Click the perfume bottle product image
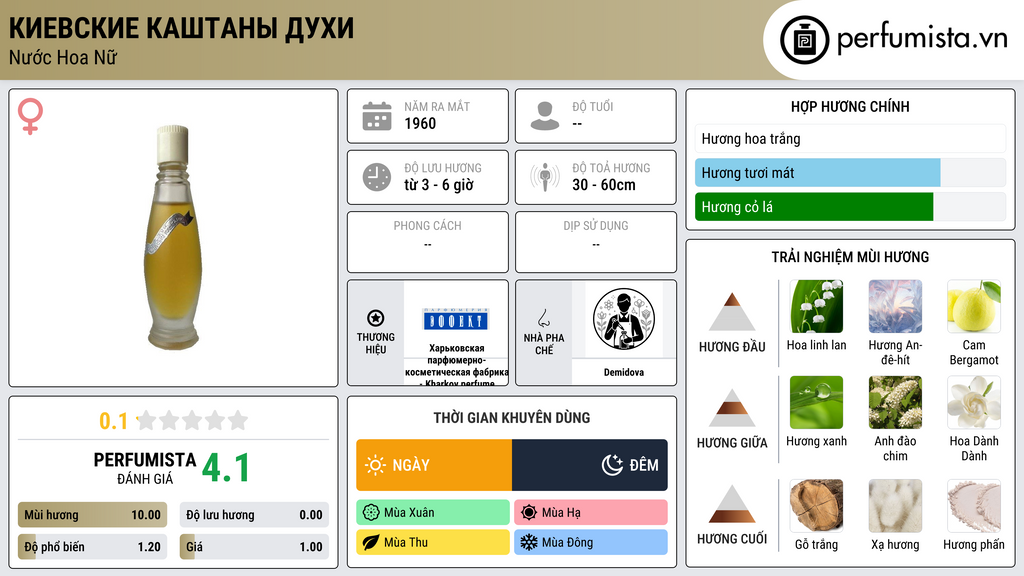 click(x=172, y=237)
